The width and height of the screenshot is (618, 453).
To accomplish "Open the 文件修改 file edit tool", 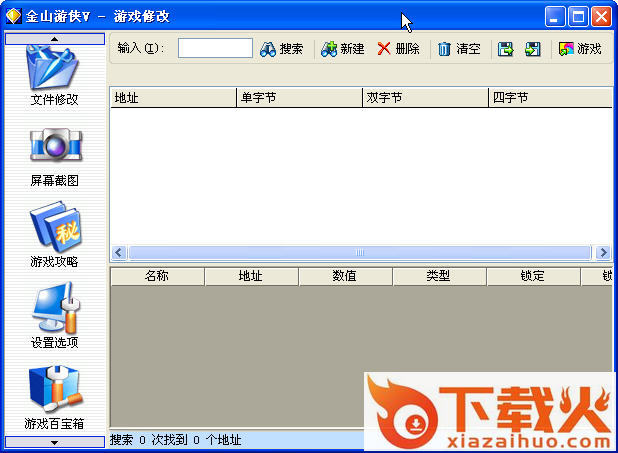I will tap(54, 76).
